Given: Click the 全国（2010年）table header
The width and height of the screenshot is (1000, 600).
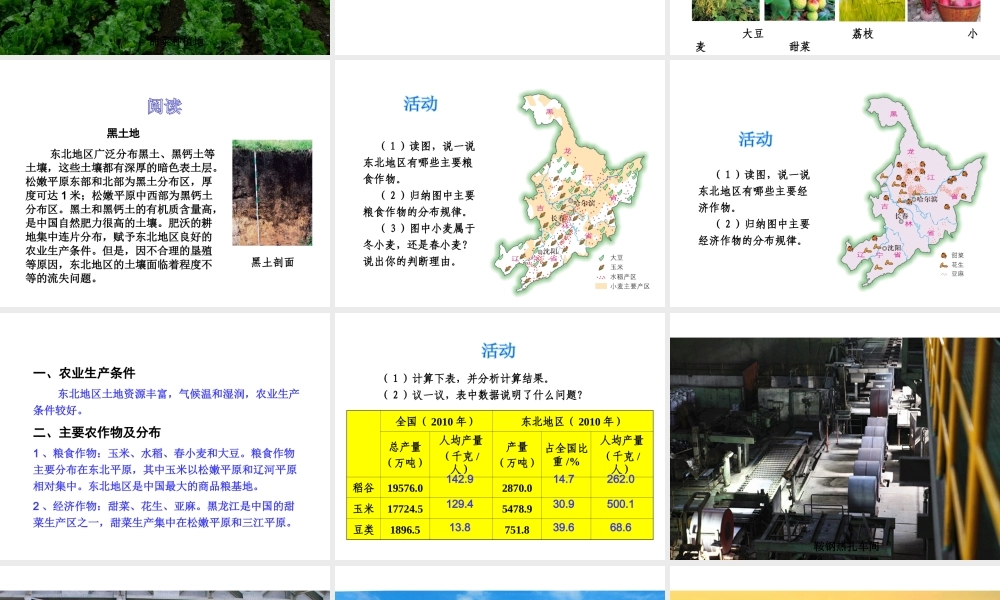Looking at the screenshot, I should pos(436,421).
